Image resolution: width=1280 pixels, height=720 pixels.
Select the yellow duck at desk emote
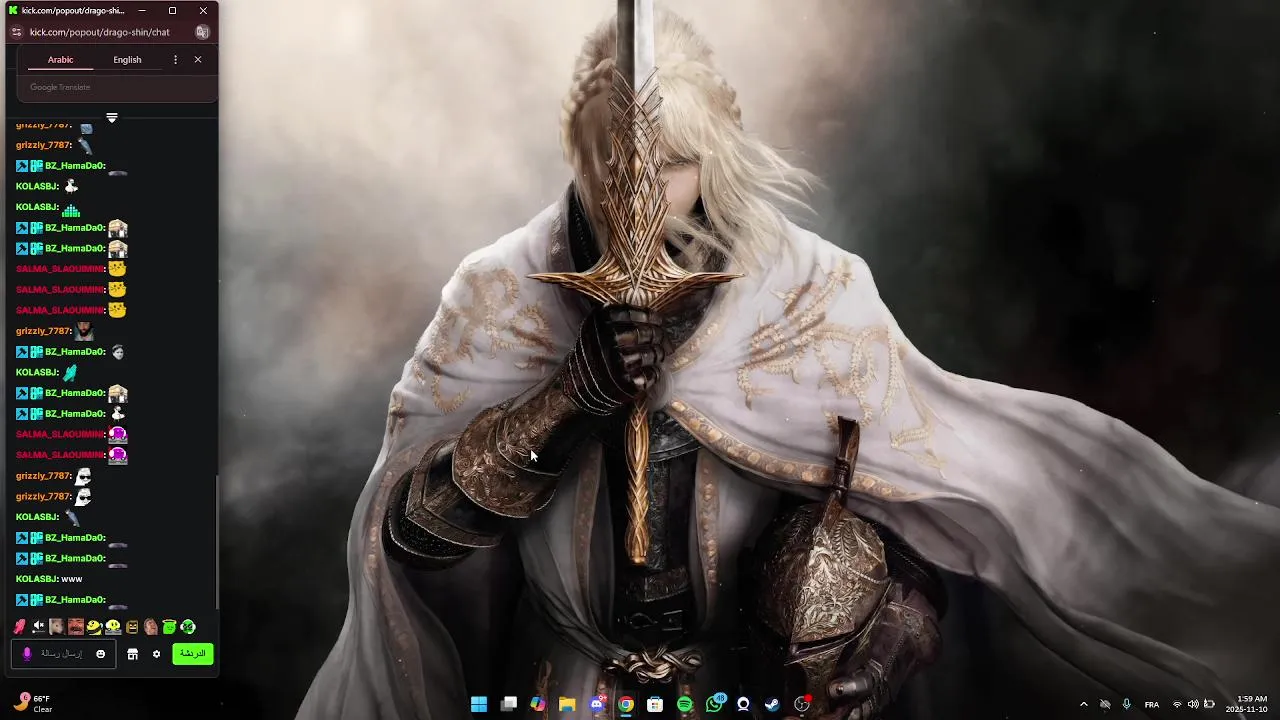click(x=113, y=627)
